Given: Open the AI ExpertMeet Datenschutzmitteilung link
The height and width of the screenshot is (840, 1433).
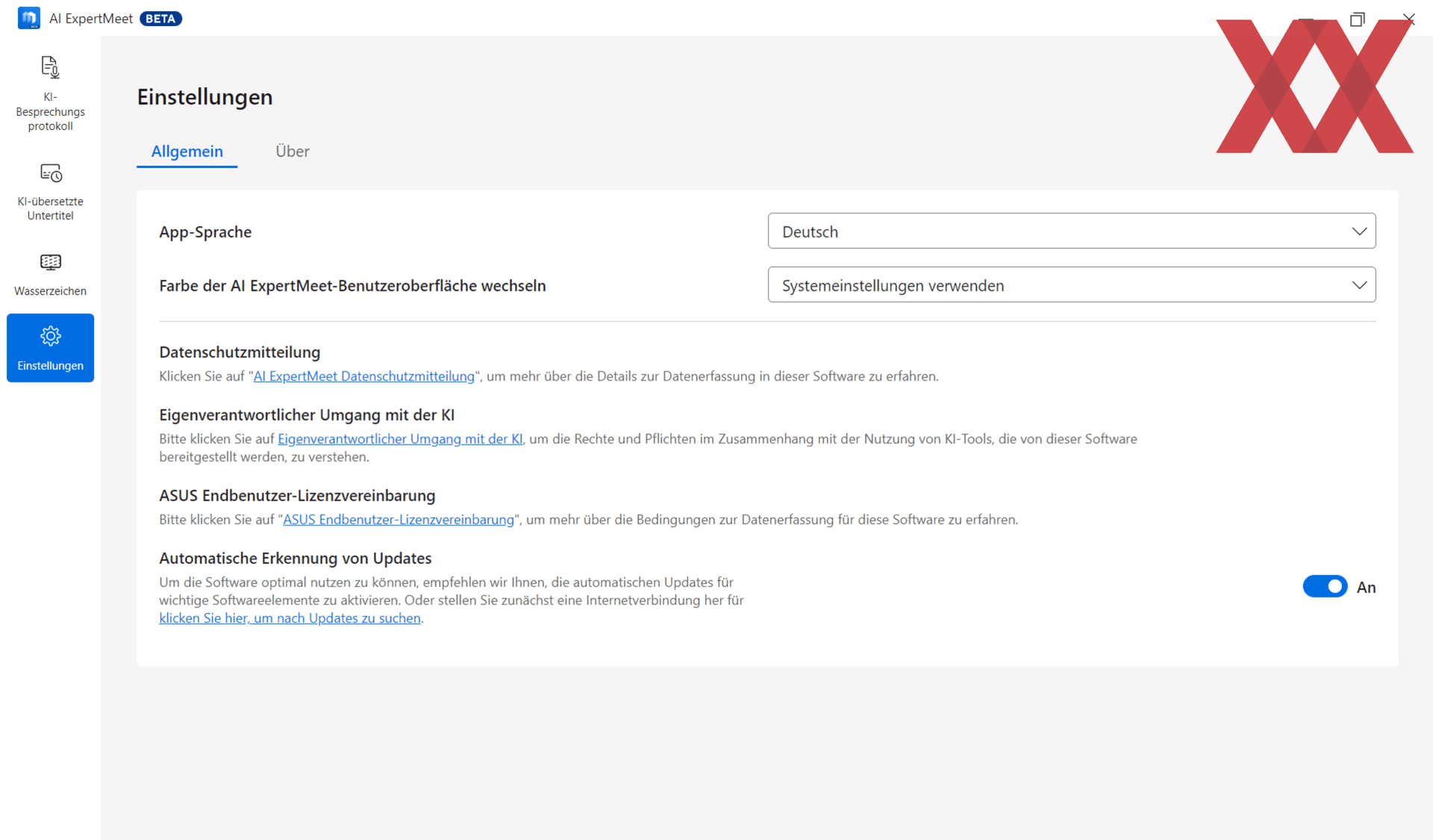Looking at the screenshot, I should point(363,377).
